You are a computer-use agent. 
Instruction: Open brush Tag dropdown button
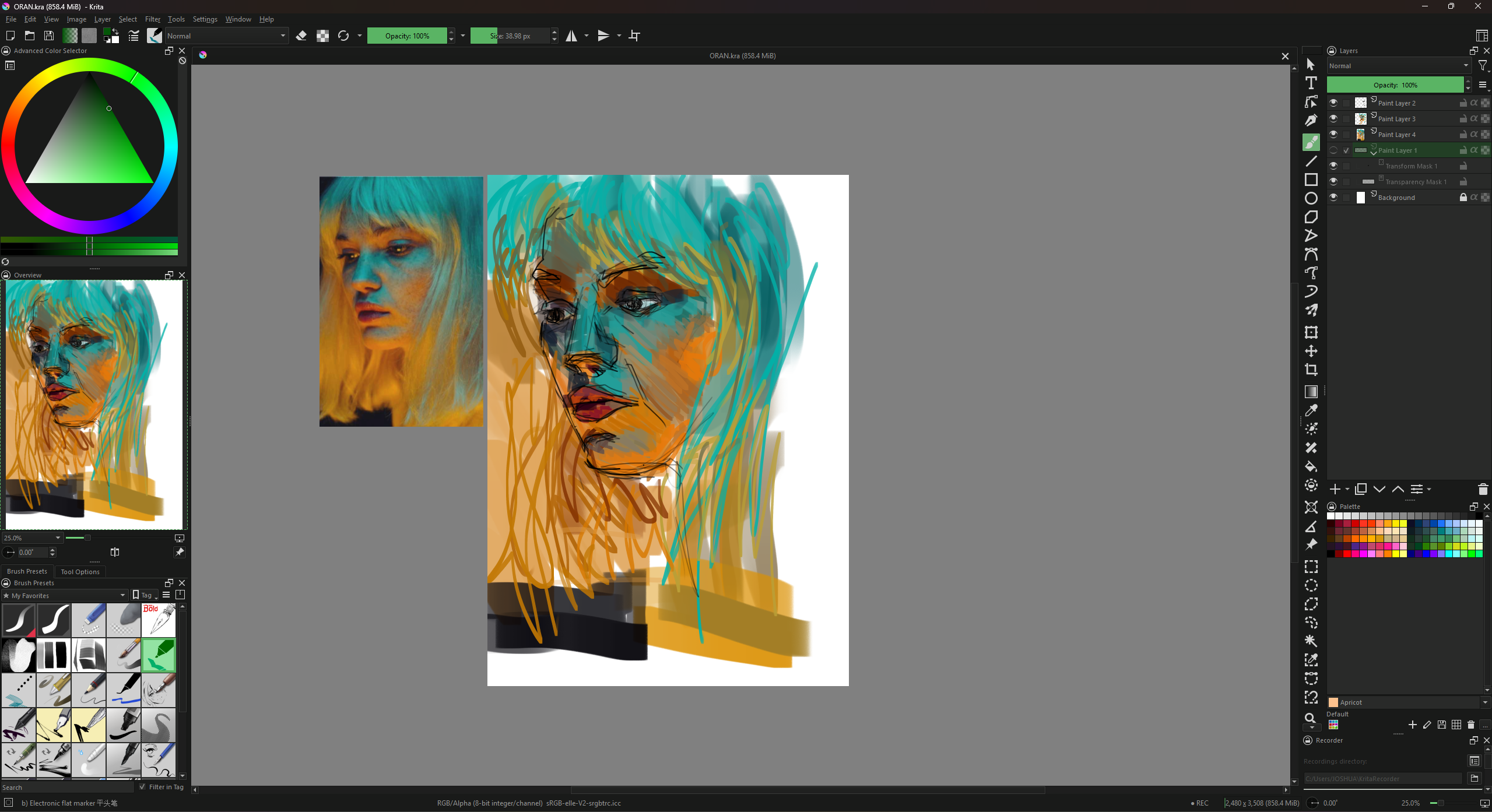click(146, 595)
